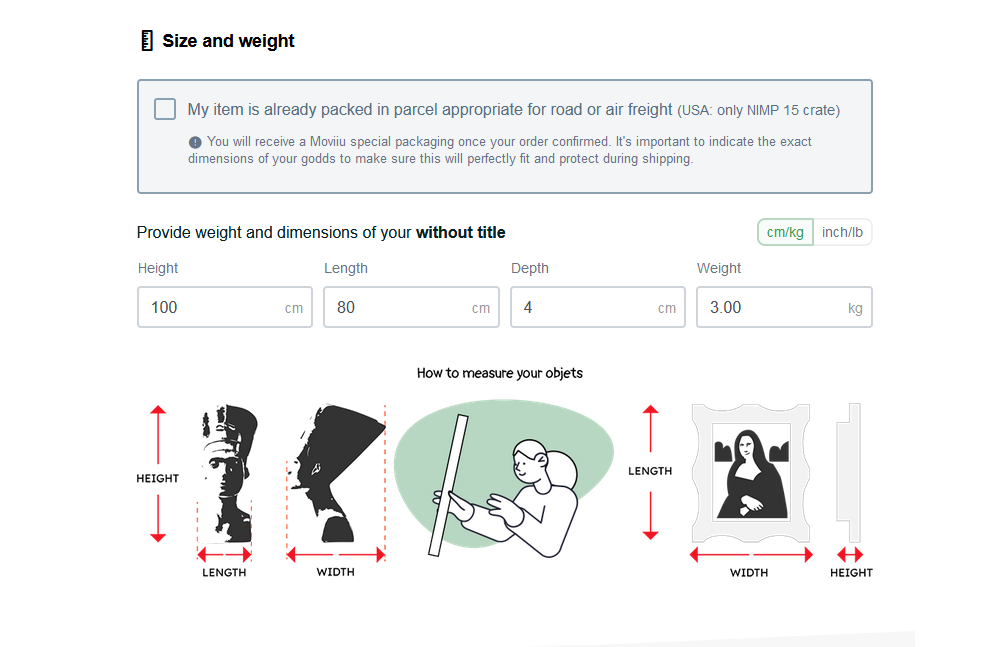
Task: Click the person measuring with ruler illustration
Action: coord(503,480)
